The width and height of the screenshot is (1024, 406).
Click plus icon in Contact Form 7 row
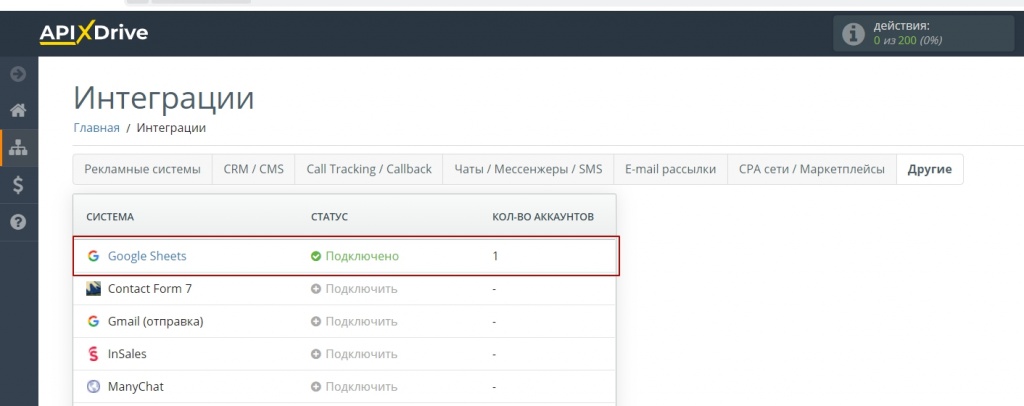(x=316, y=289)
